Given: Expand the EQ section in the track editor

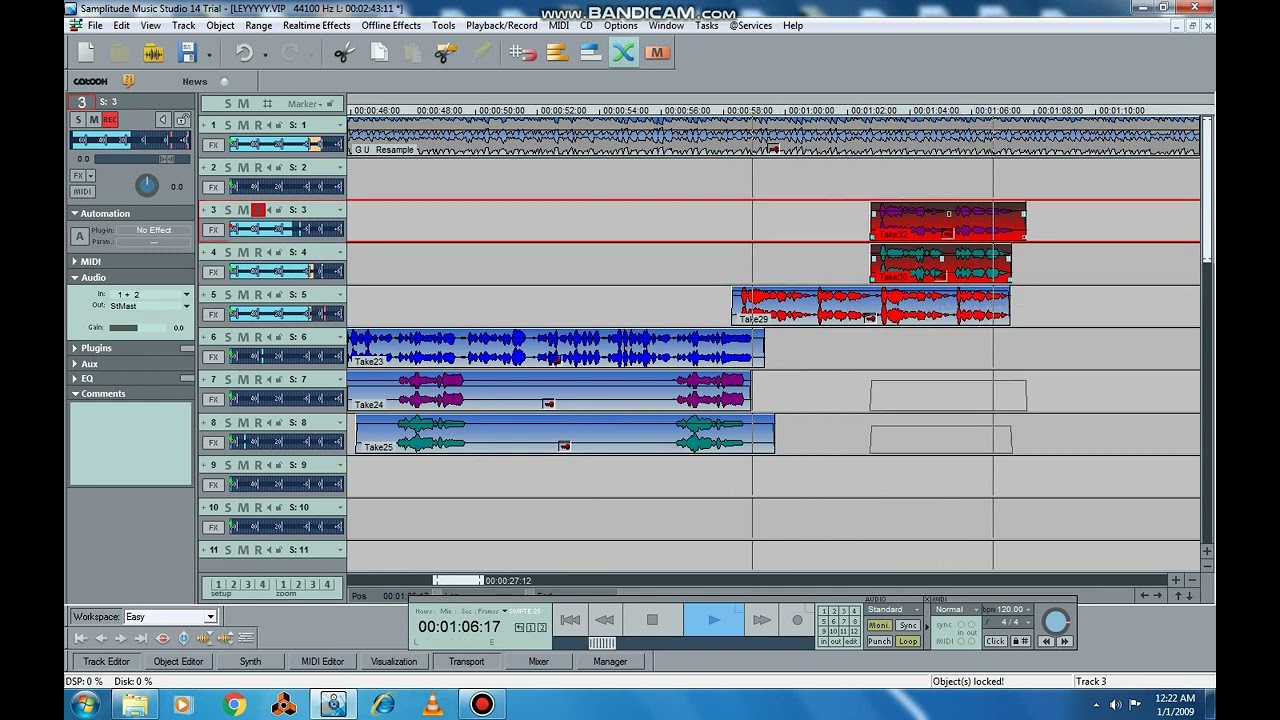Looking at the screenshot, I should [x=75, y=379].
